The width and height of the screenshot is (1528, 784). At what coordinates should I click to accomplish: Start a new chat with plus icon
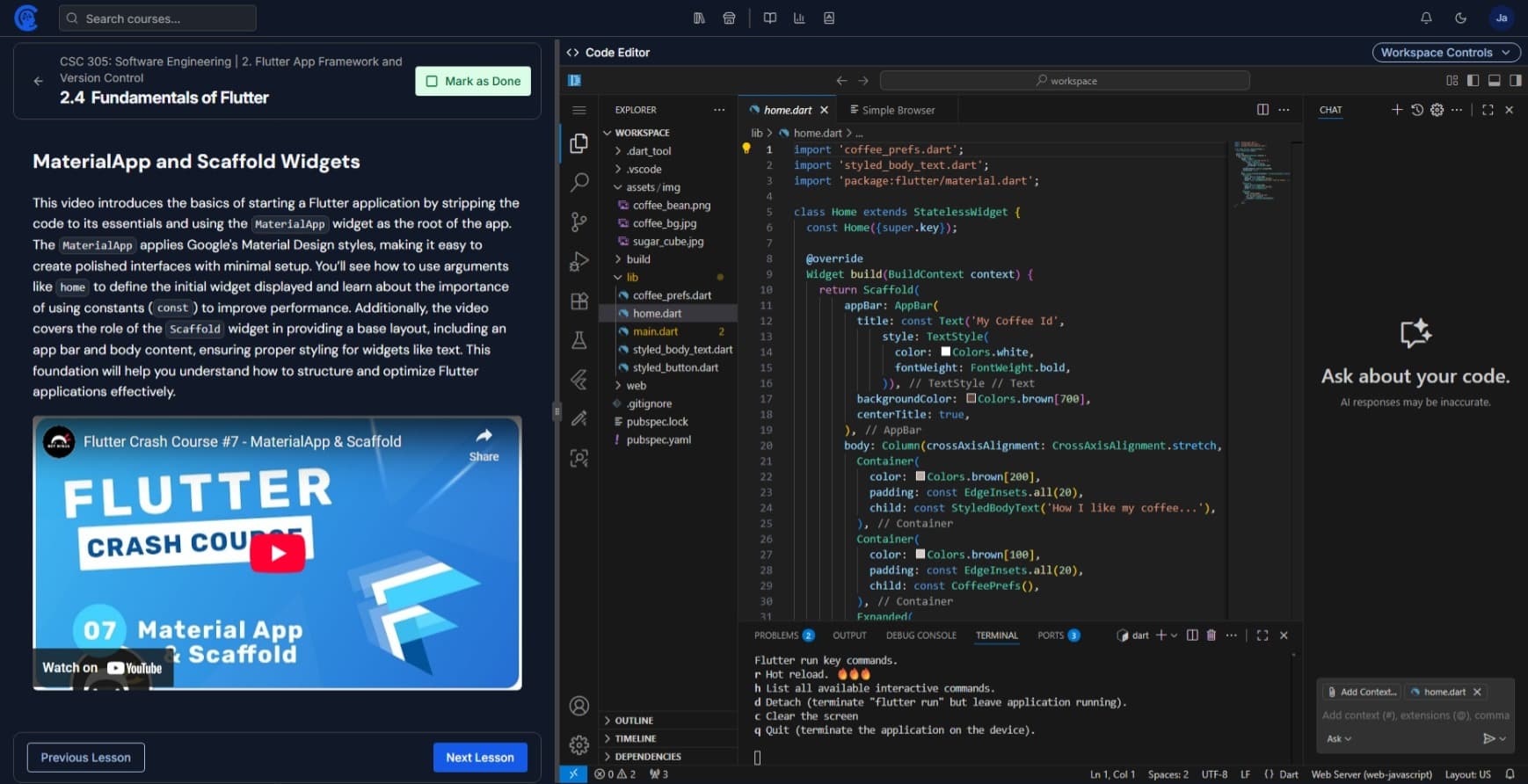pyautogui.click(x=1397, y=109)
